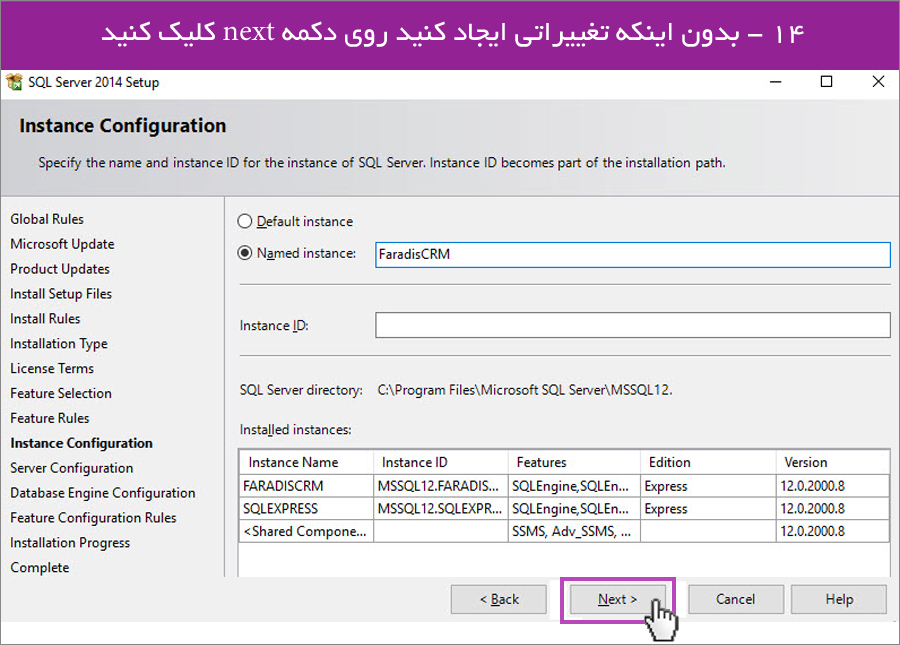Select the Shared Components row
This screenshot has height=645, width=900.
564,531
